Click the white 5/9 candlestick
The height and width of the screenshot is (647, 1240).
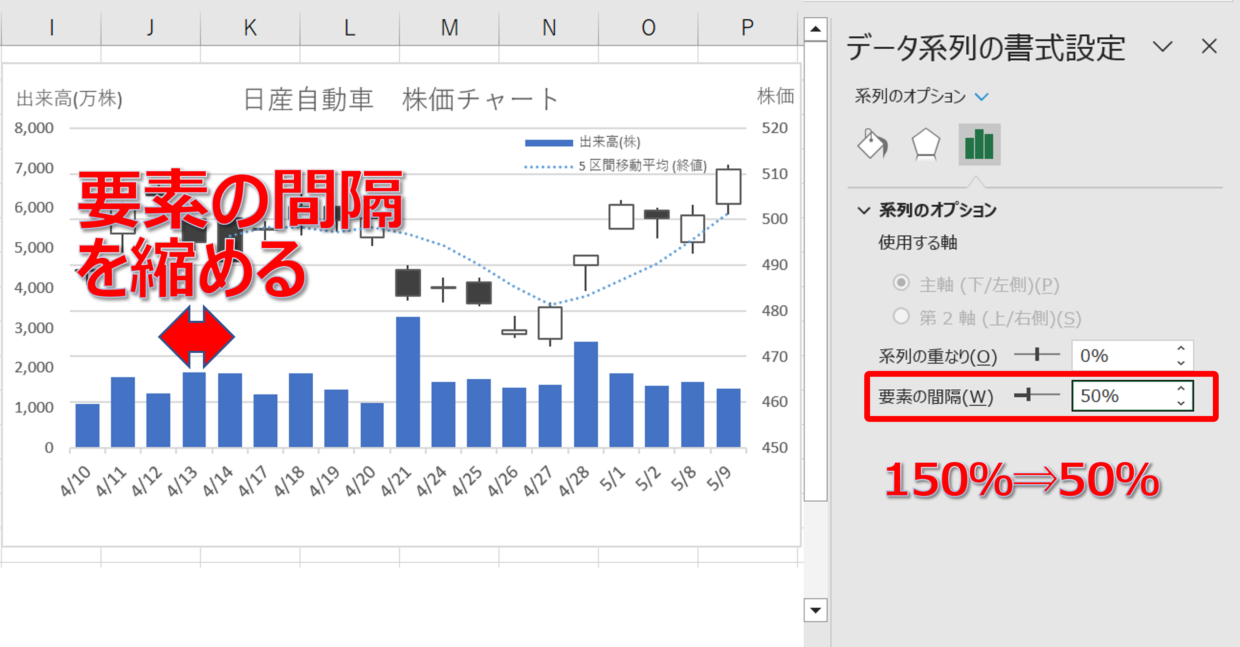point(728,187)
